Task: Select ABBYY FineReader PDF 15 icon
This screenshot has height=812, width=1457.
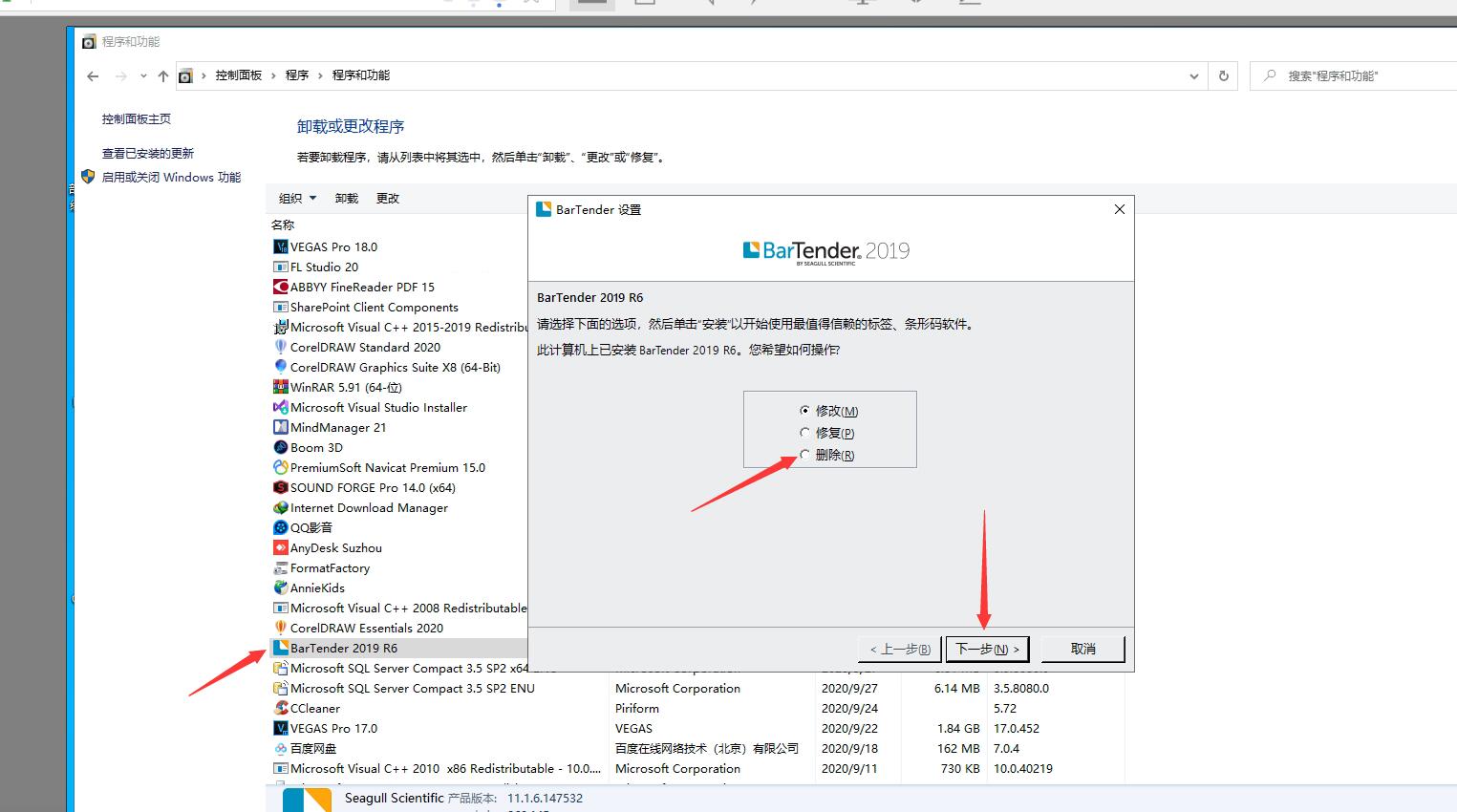Action: (280, 287)
